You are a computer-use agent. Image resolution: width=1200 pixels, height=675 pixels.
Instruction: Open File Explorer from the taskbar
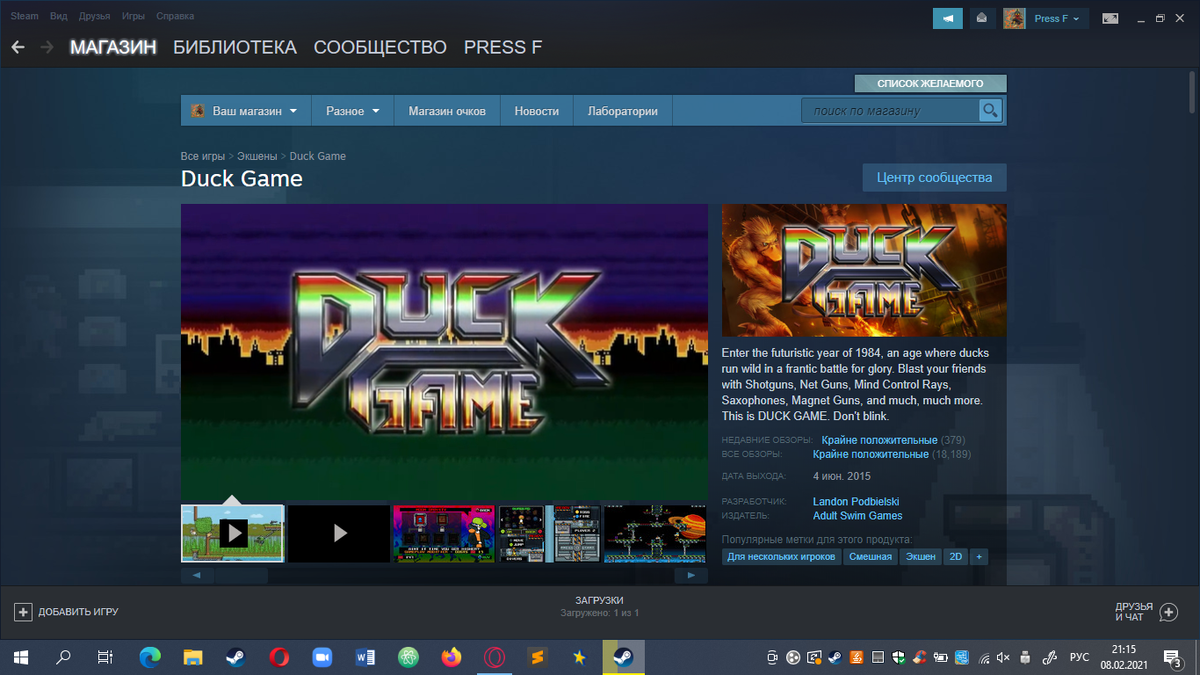193,657
